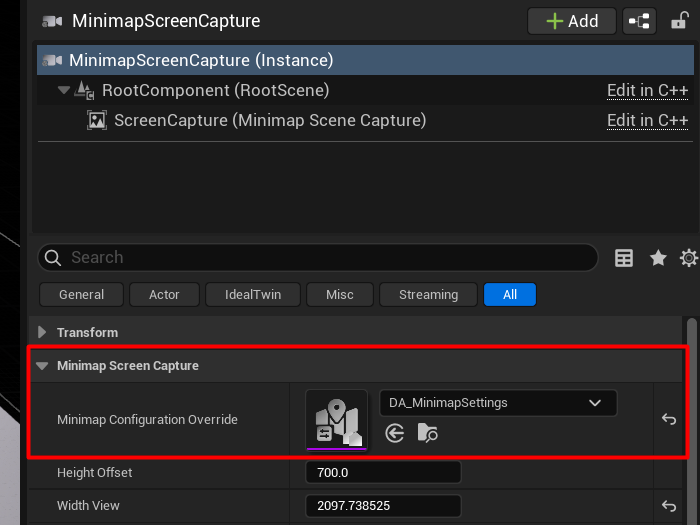Toggle the favorites star filter
The width and height of the screenshot is (700, 525).
click(x=658, y=258)
